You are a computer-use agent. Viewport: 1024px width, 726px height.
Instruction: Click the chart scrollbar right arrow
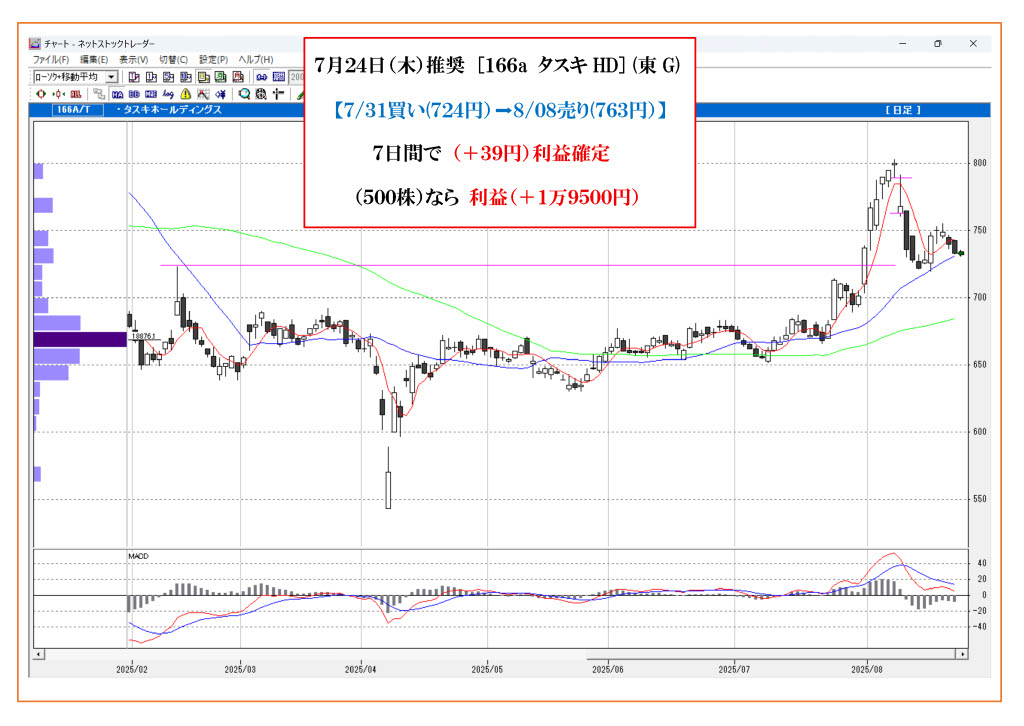pos(962,654)
